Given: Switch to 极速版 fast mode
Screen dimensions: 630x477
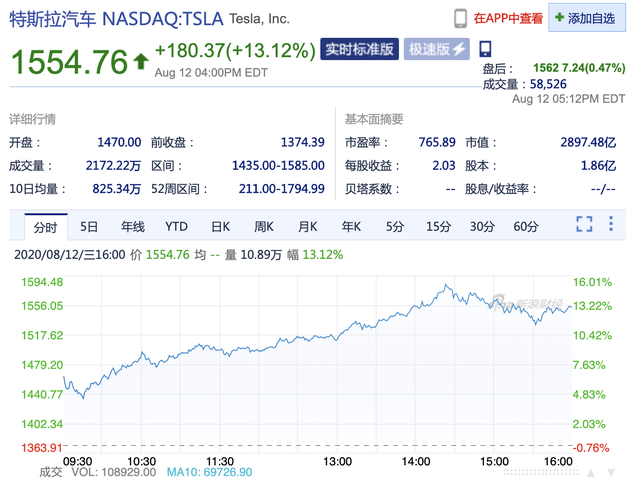Looking at the screenshot, I should pos(436,49).
